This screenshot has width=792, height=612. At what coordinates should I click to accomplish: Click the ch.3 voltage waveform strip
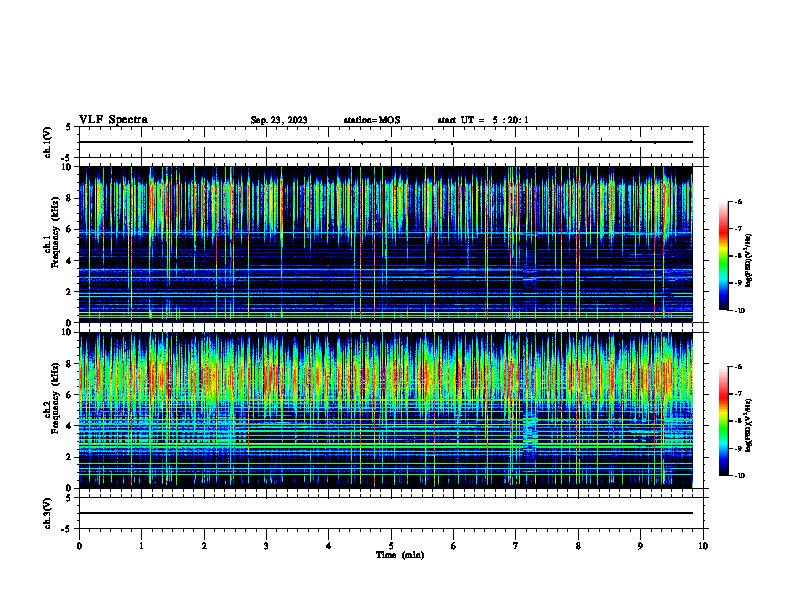[391, 513]
